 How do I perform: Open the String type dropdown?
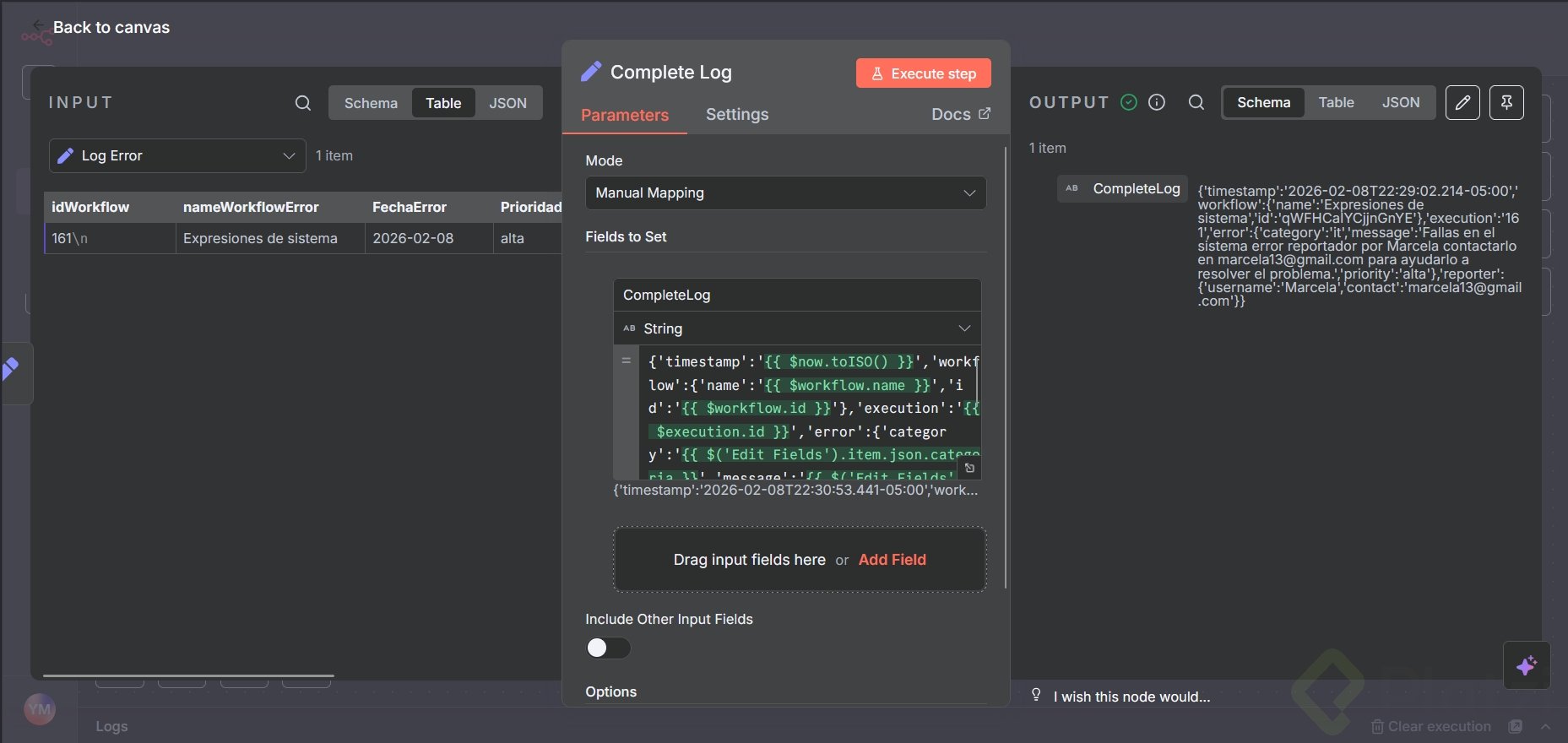click(796, 328)
